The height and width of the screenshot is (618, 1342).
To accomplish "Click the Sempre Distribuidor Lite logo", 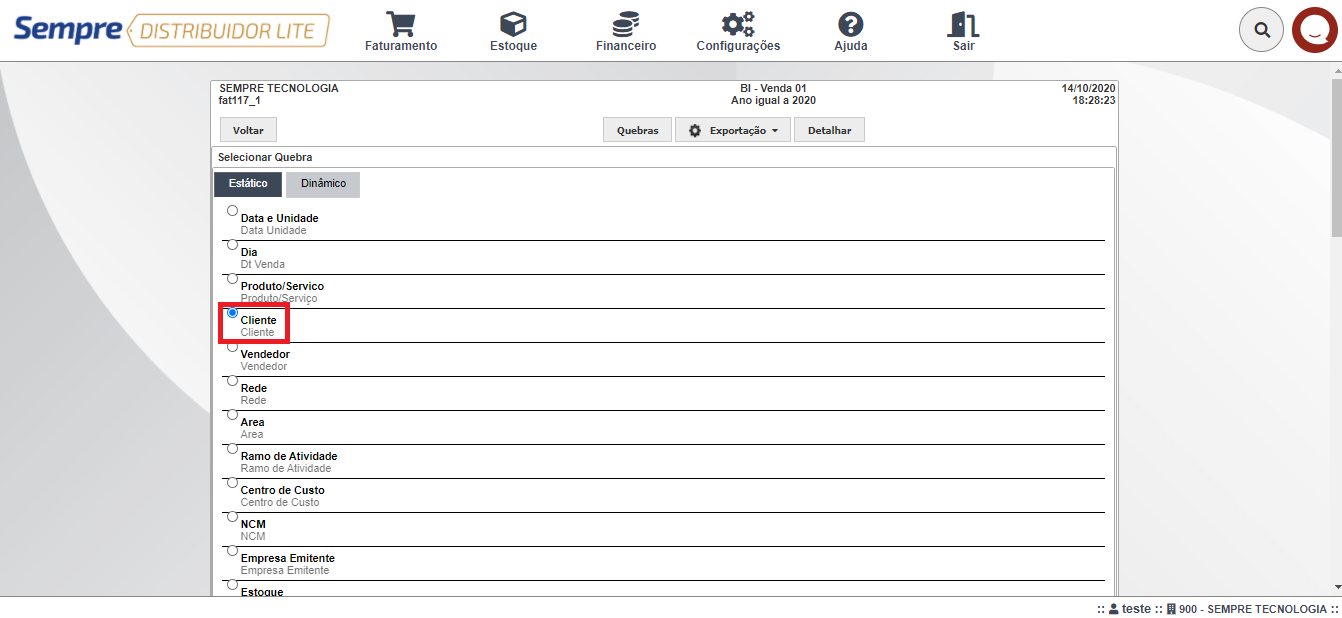I will [x=171, y=30].
